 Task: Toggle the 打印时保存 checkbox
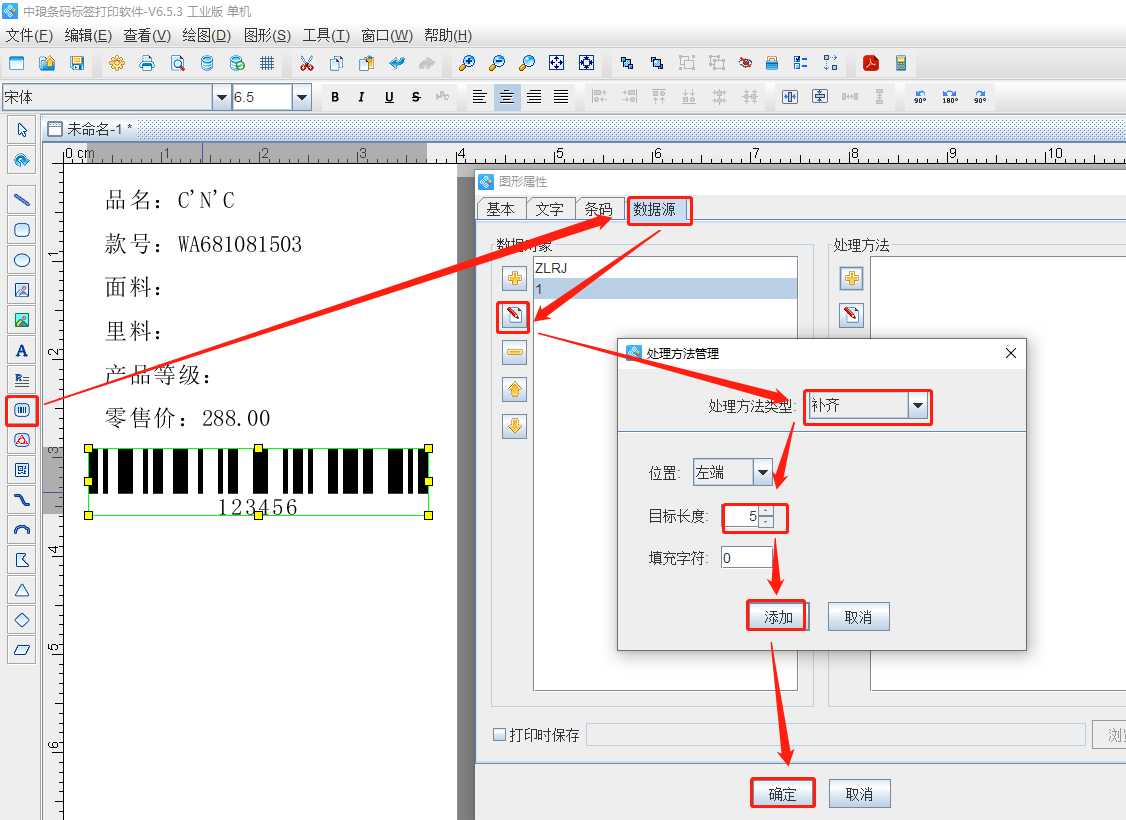coord(500,735)
